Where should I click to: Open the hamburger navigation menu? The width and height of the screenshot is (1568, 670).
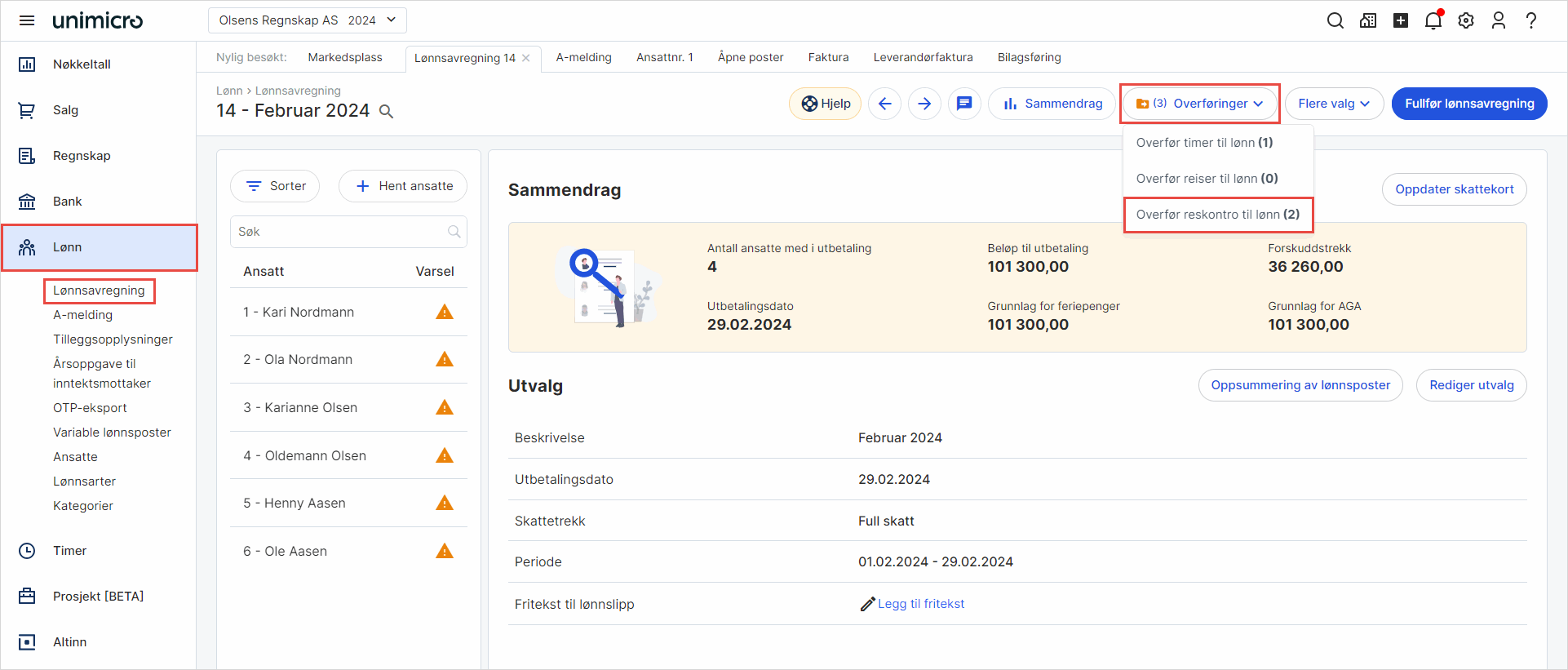[x=27, y=20]
